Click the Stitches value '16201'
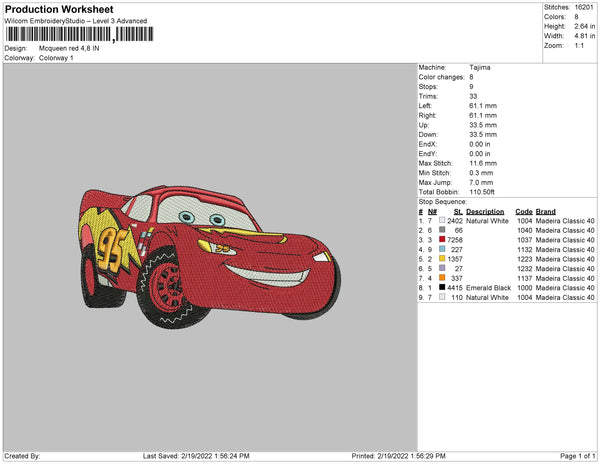 pos(584,7)
